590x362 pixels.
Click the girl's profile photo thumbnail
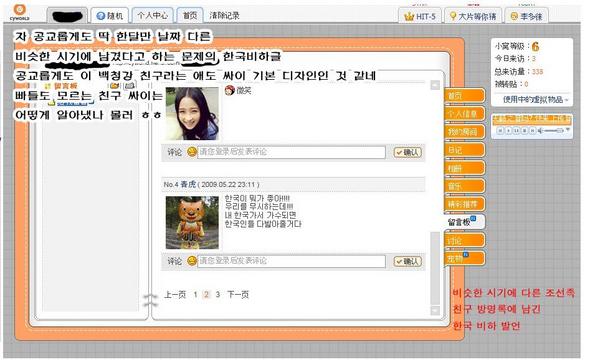192,113
